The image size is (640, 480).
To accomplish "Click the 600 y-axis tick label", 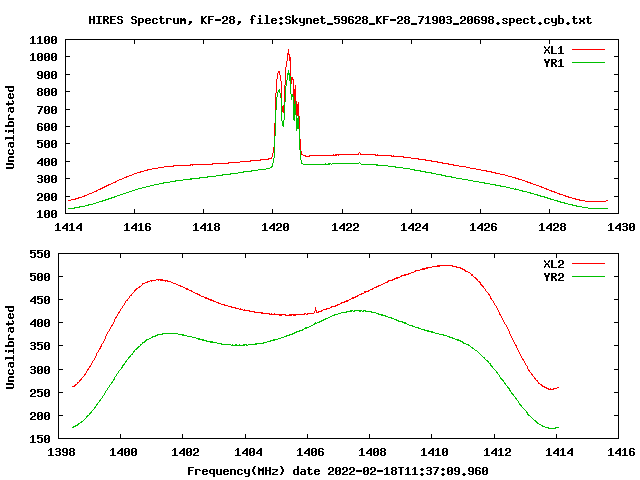I will point(47,127).
